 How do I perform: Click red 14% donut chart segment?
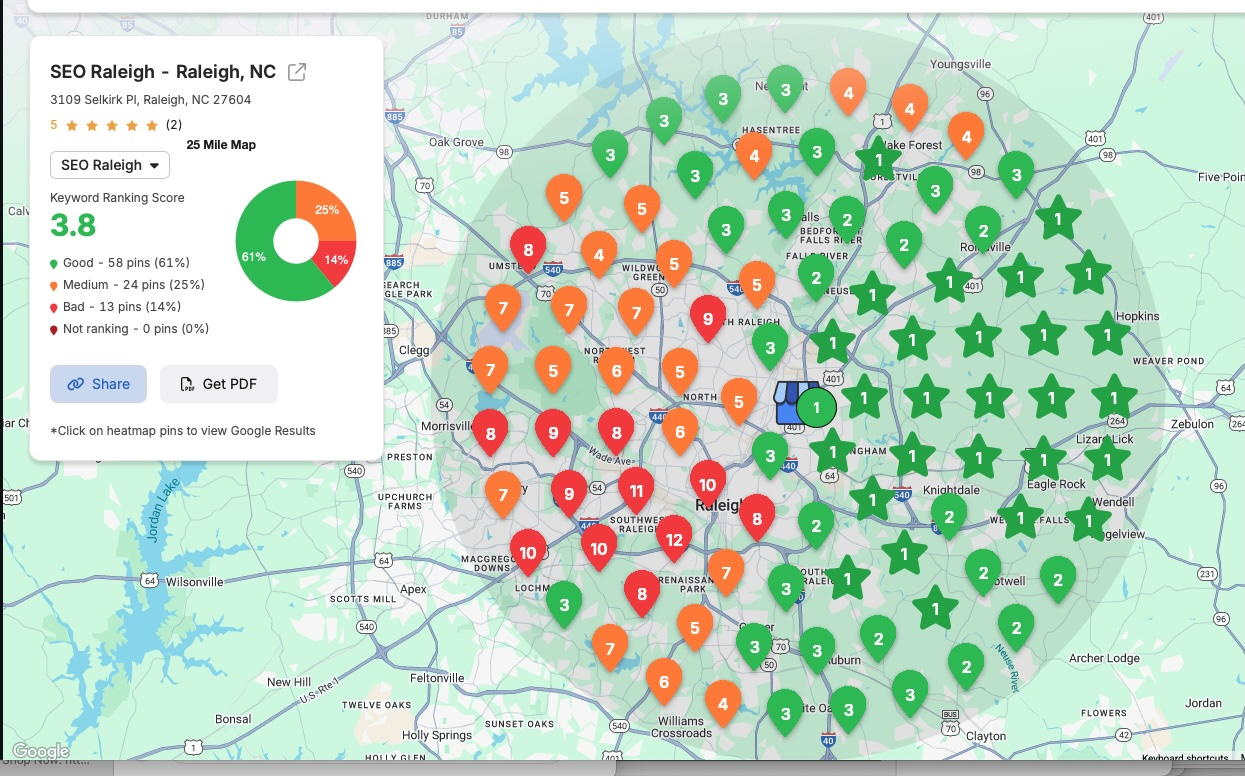click(x=335, y=262)
